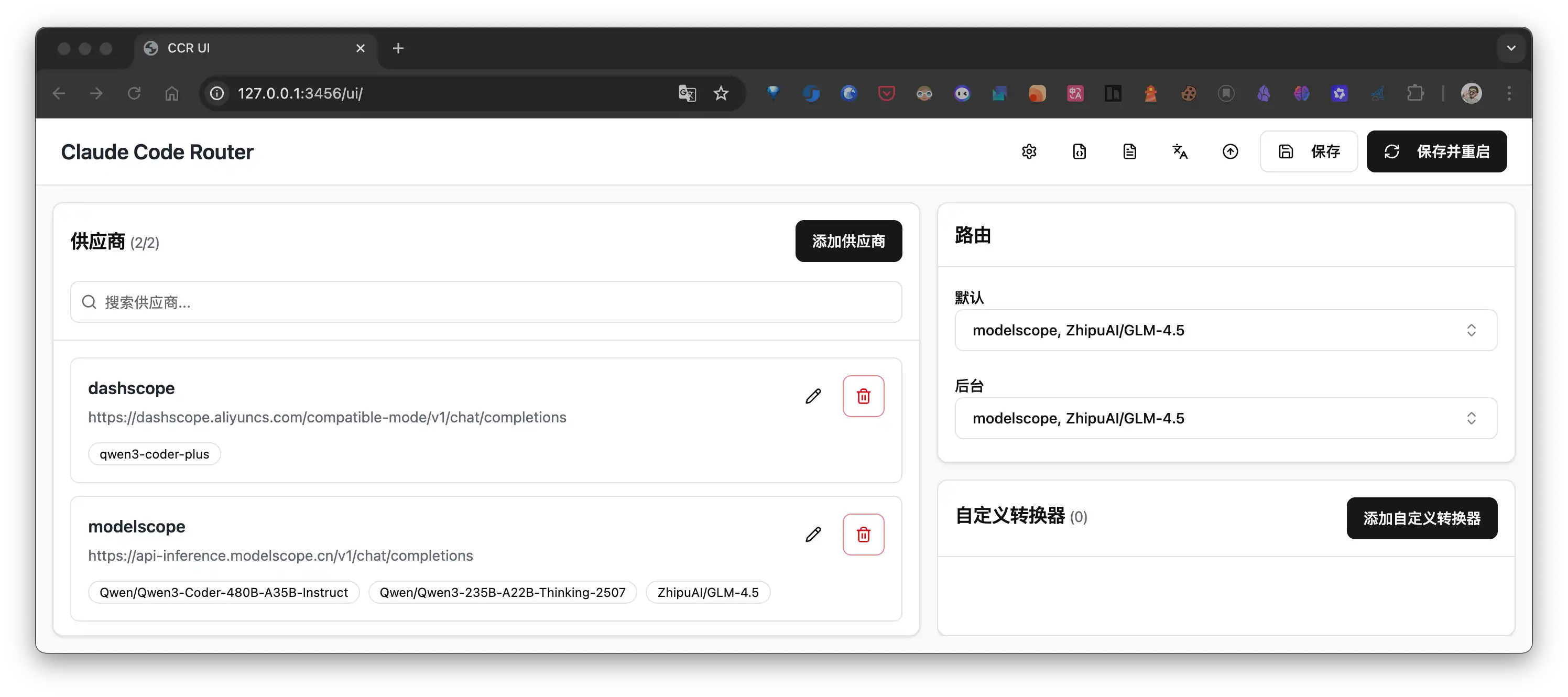The height and width of the screenshot is (697, 1568).
Task: Open the settings gear in header
Action: pos(1029,151)
